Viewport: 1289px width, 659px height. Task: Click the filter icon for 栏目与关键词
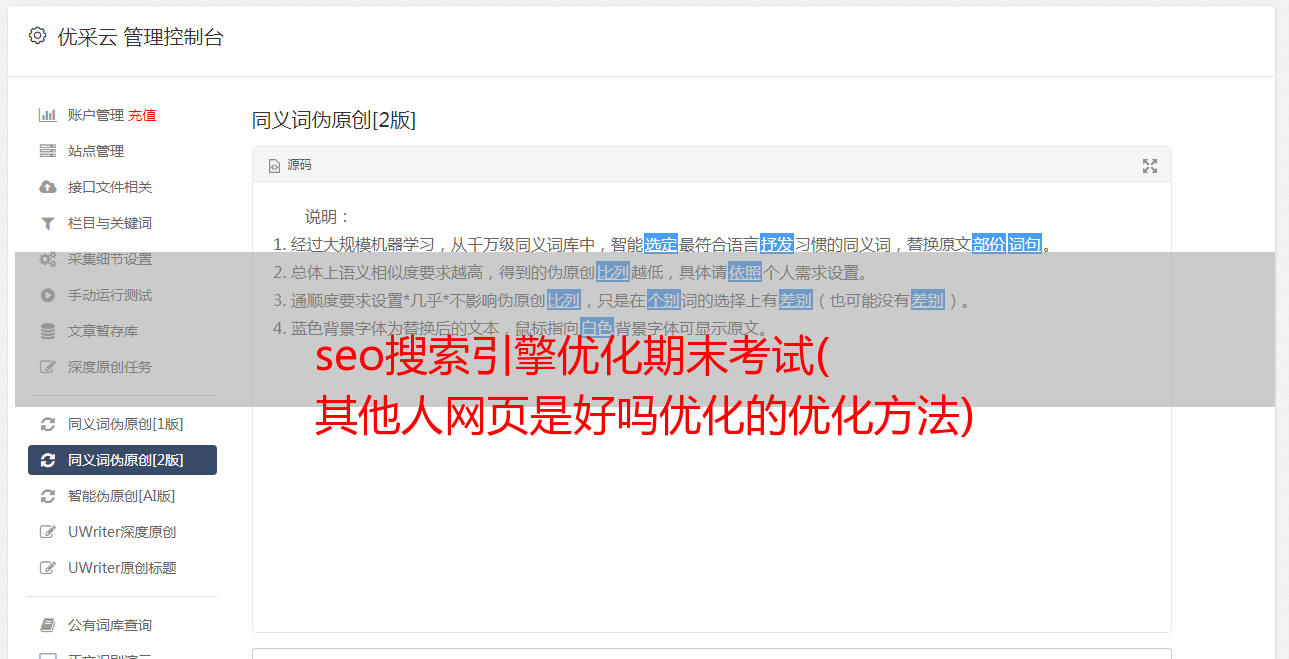click(x=47, y=223)
